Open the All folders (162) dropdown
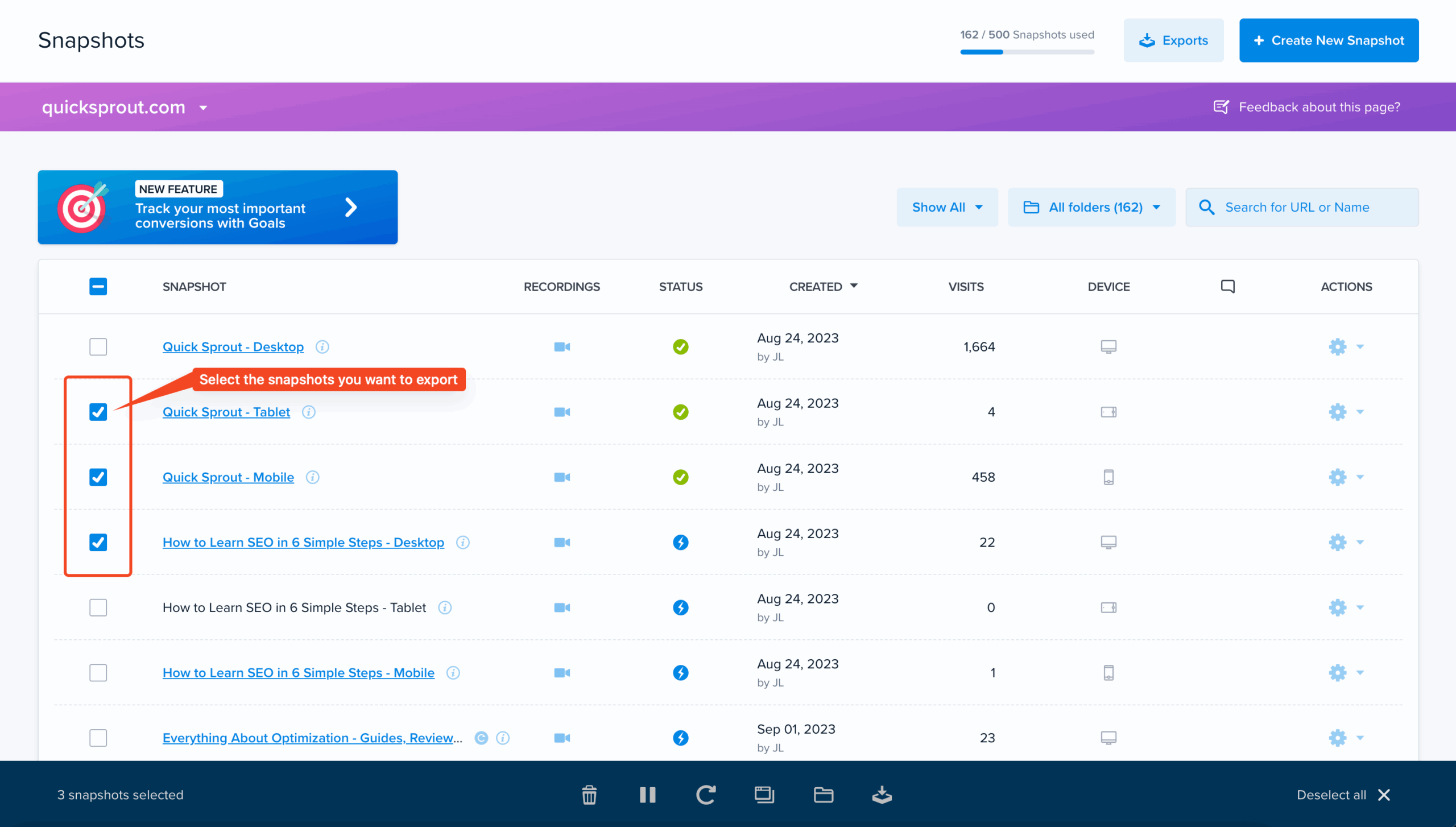The image size is (1456, 827). tap(1091, 207)
